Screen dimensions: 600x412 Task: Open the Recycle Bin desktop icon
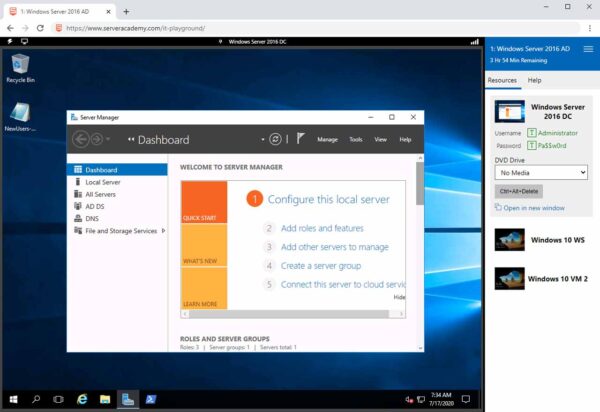coord(19,65)
